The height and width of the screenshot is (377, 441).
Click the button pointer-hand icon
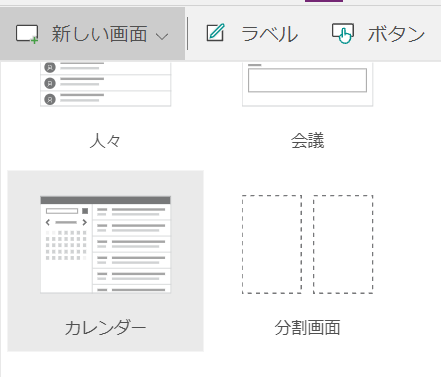click(343, 33)
